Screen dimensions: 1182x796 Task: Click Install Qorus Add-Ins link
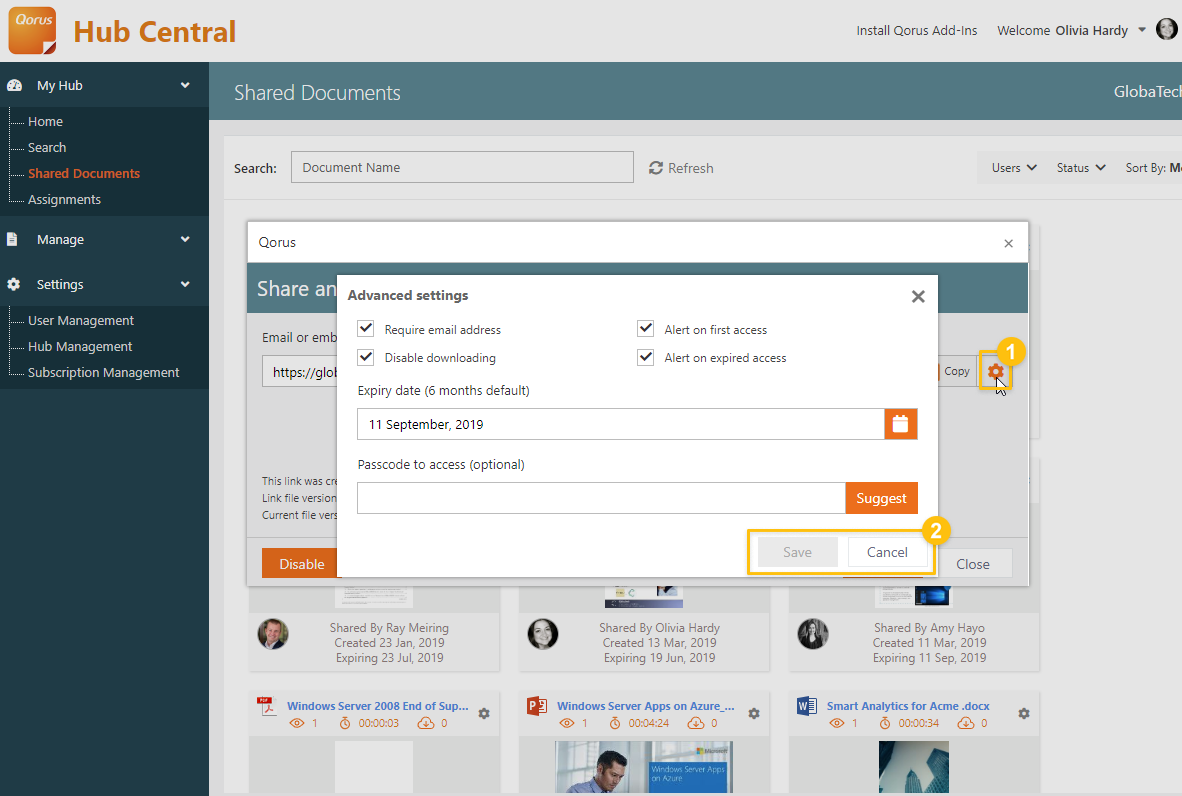(917, 30)
